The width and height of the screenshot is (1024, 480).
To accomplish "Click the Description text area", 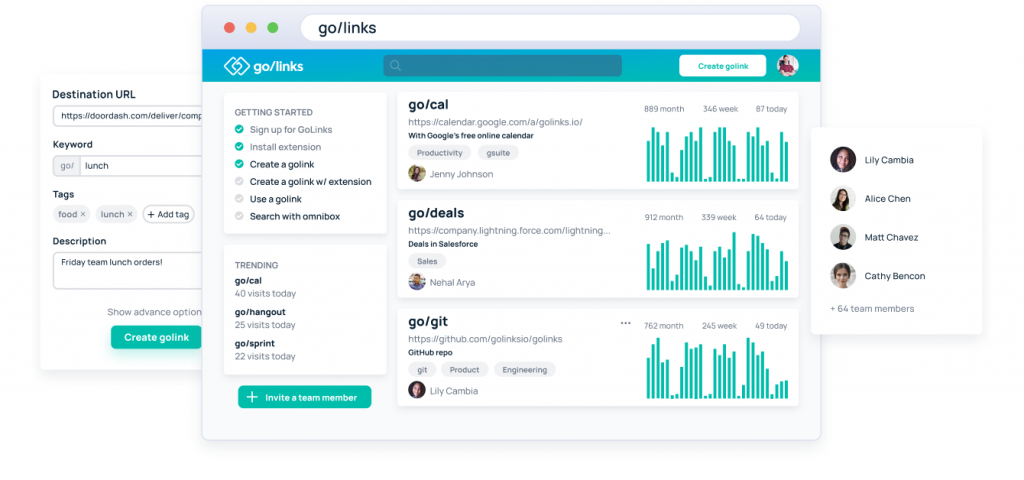I will pyautogui.click(x=127, y=270).
